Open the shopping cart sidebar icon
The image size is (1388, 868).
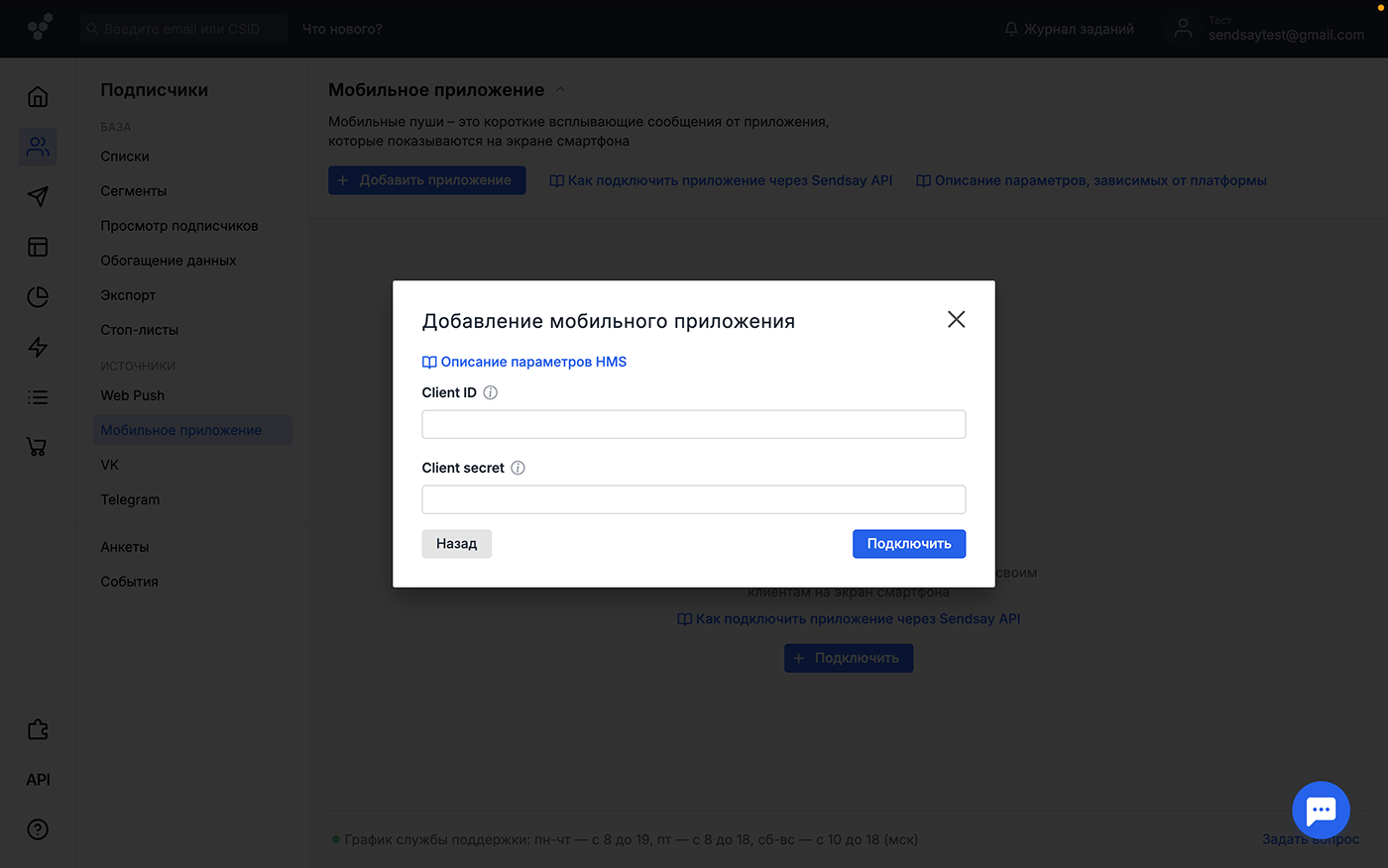[x=38, y=447]
